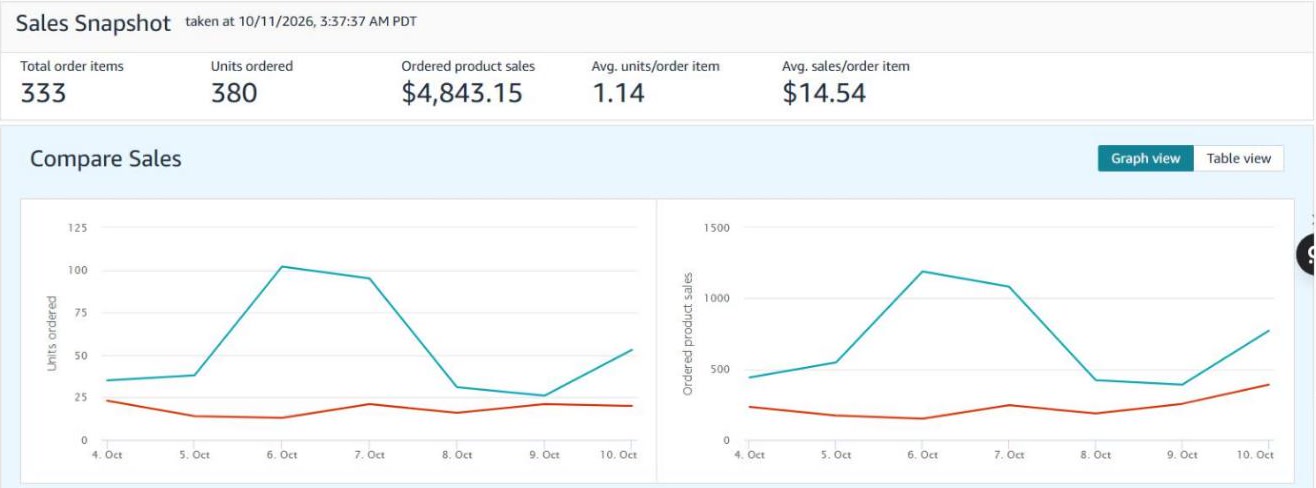Click the Ordered product sales metric label
The image size is (1316, 488).
(468, 66)
